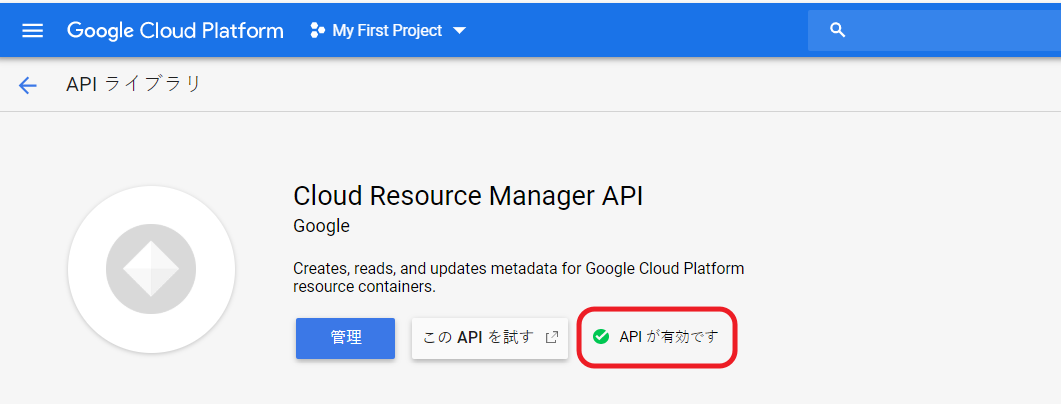Open the My First Project selector
The width and height of the screenshot is (1061, 414).
[387, 30]
